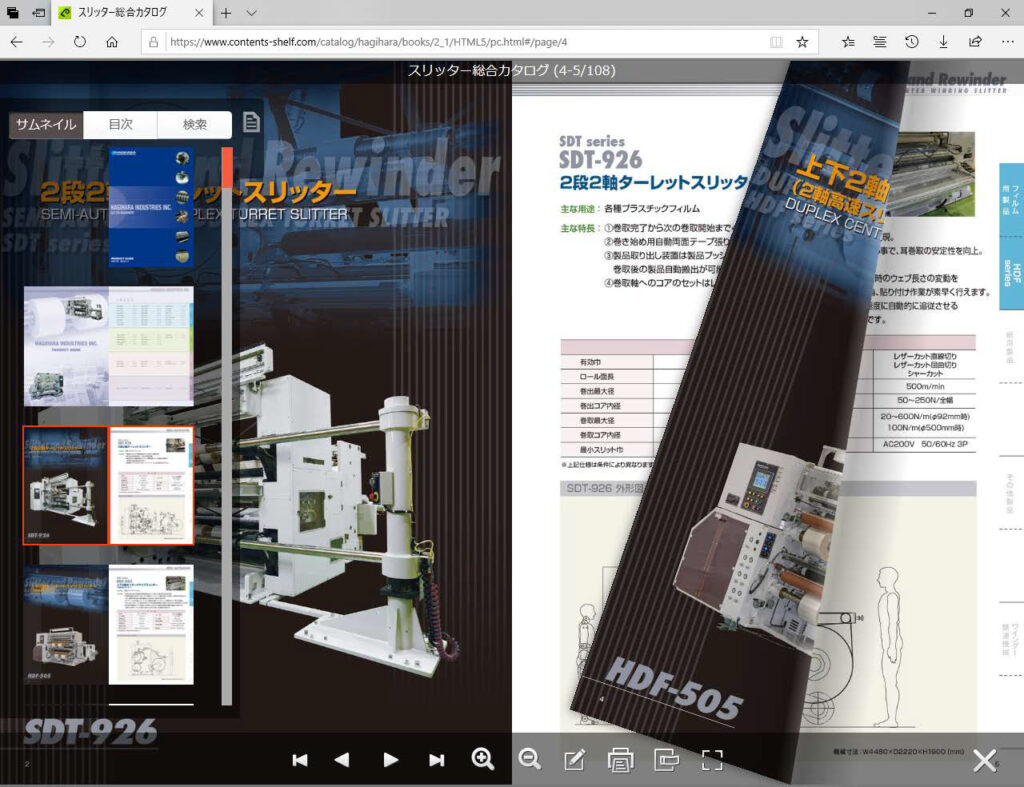Close the スリッター総合カタログ tab
The image size is (1024, 787).
tap(199, 13)
